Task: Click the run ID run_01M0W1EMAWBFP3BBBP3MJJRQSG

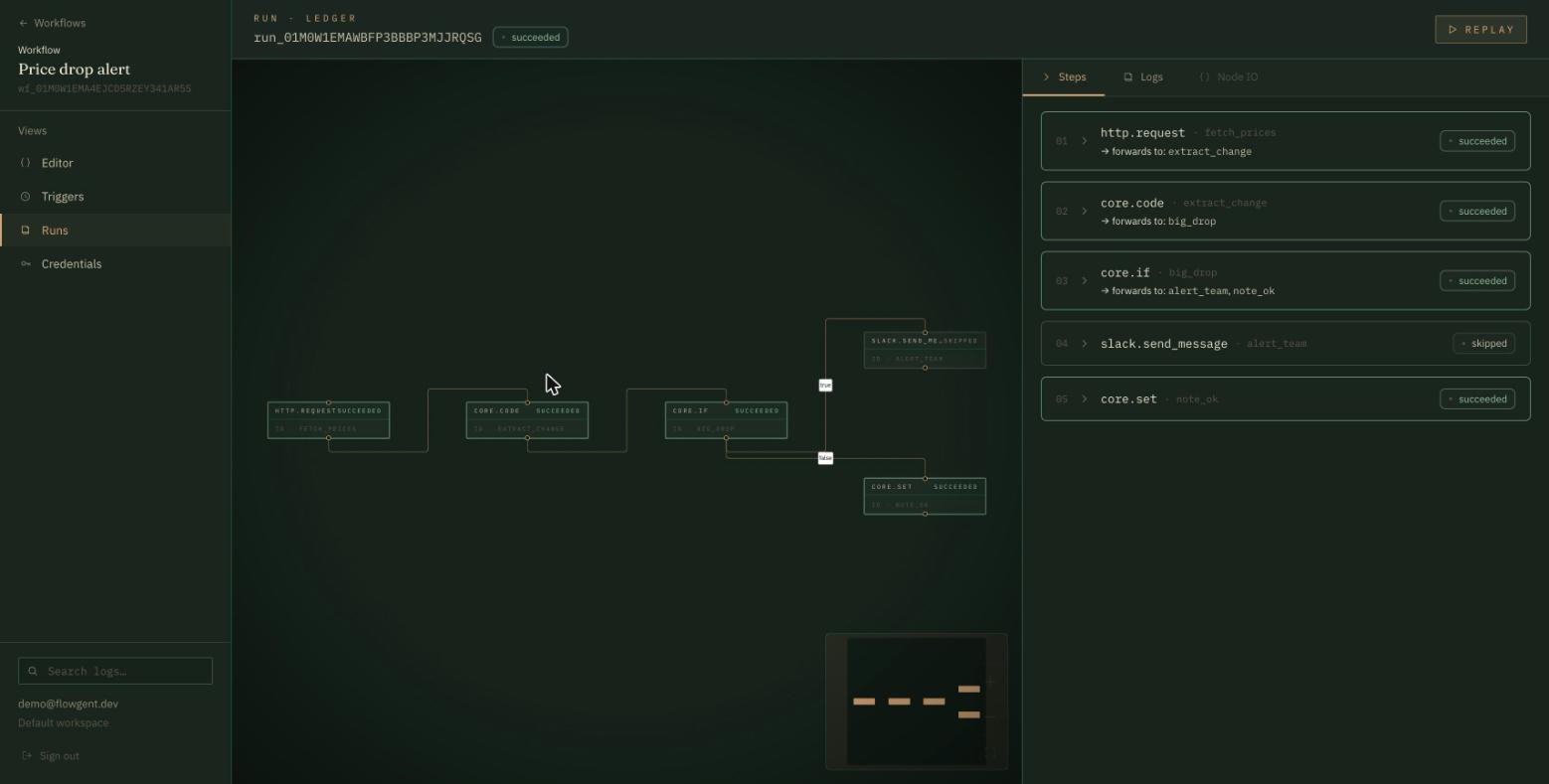Action: tap(368, 38)
